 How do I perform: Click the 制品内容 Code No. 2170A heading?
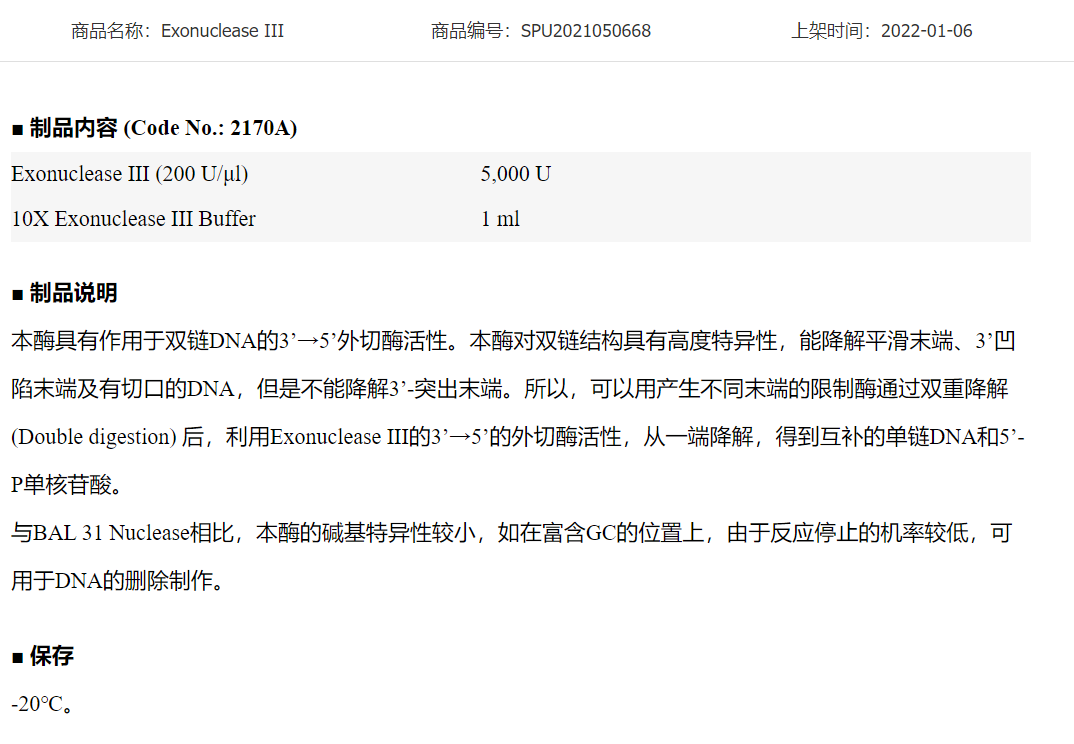[x=155, y=128]
